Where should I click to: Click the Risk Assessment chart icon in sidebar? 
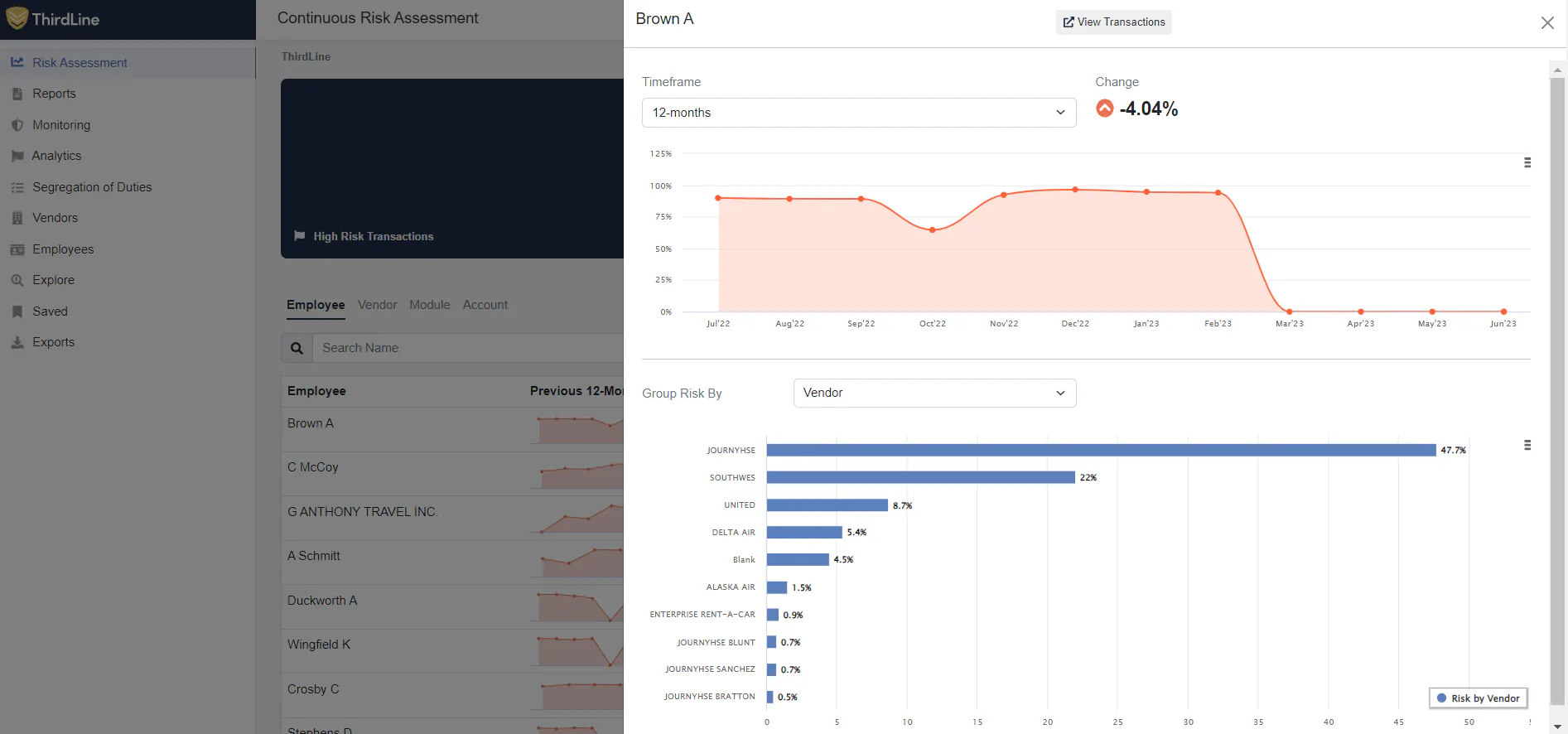(17, 62)
